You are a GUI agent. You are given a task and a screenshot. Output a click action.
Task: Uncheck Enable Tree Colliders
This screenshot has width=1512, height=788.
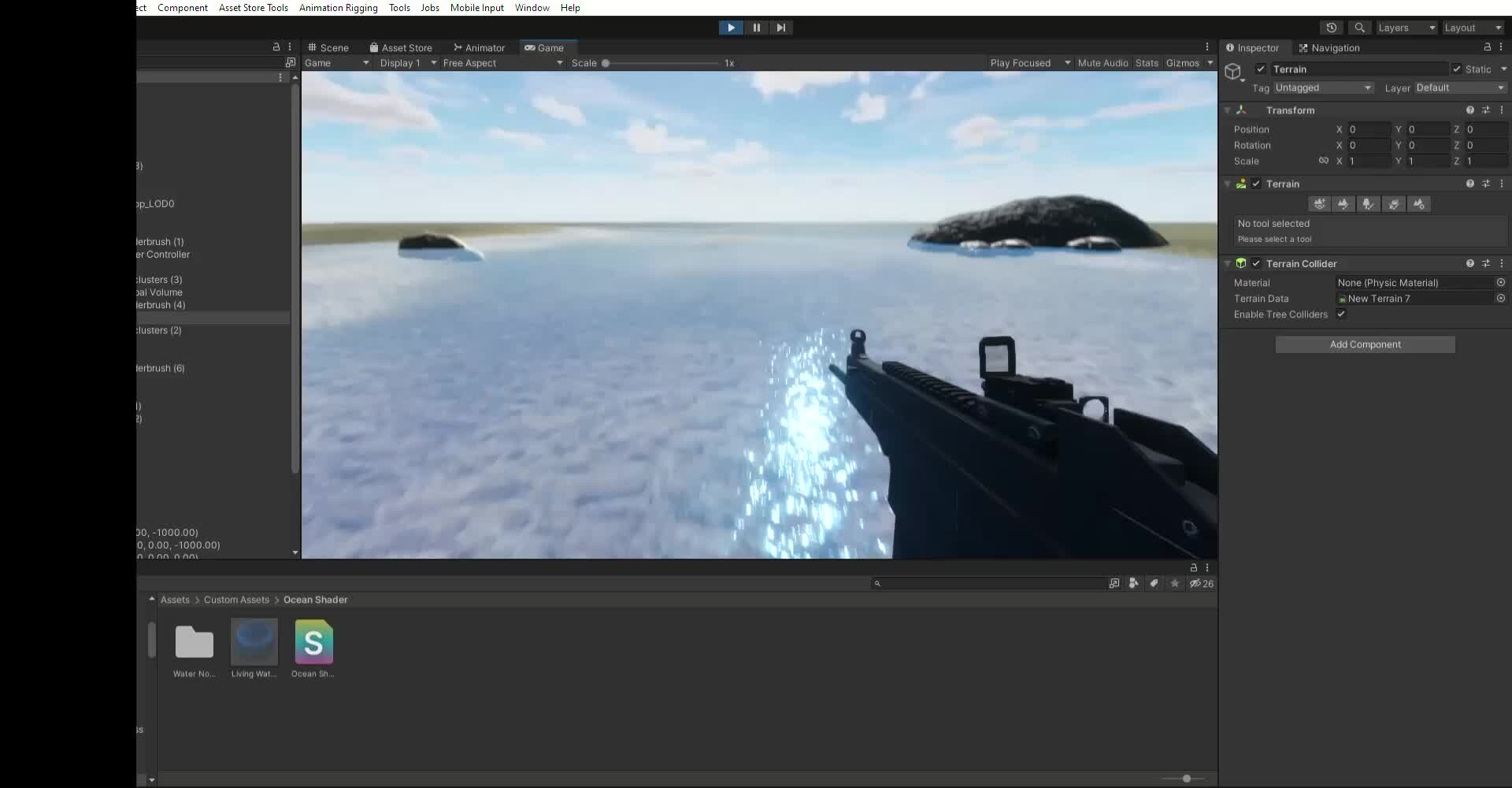point(1341,314)
